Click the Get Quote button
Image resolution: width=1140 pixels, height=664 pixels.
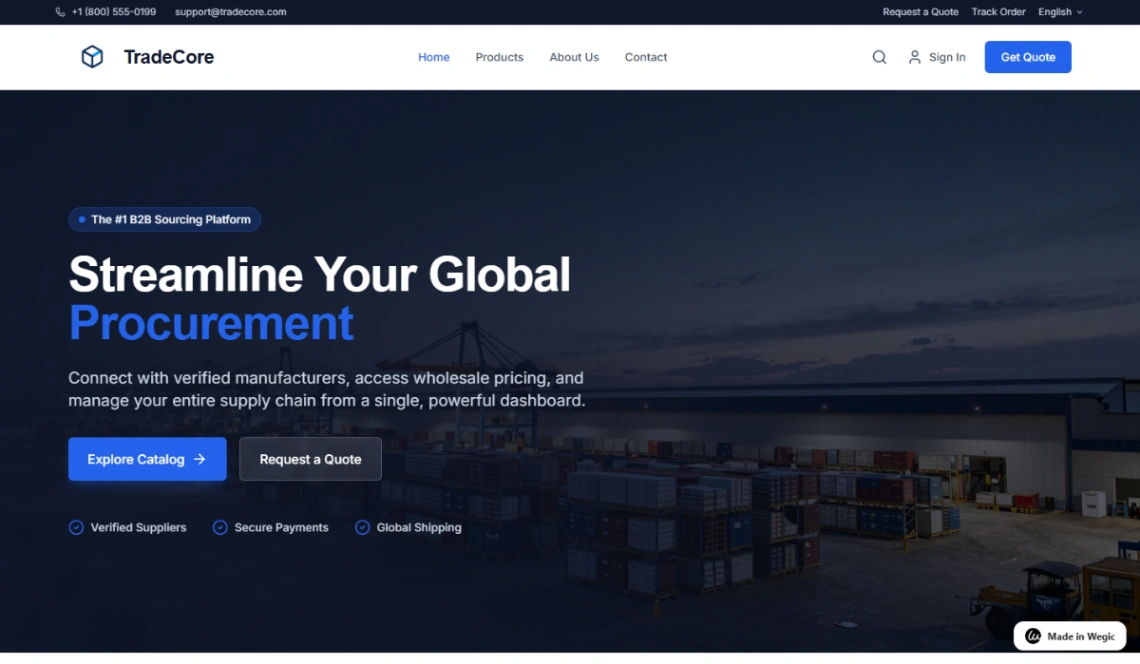pyautogui.click(x=1027, y=57)
